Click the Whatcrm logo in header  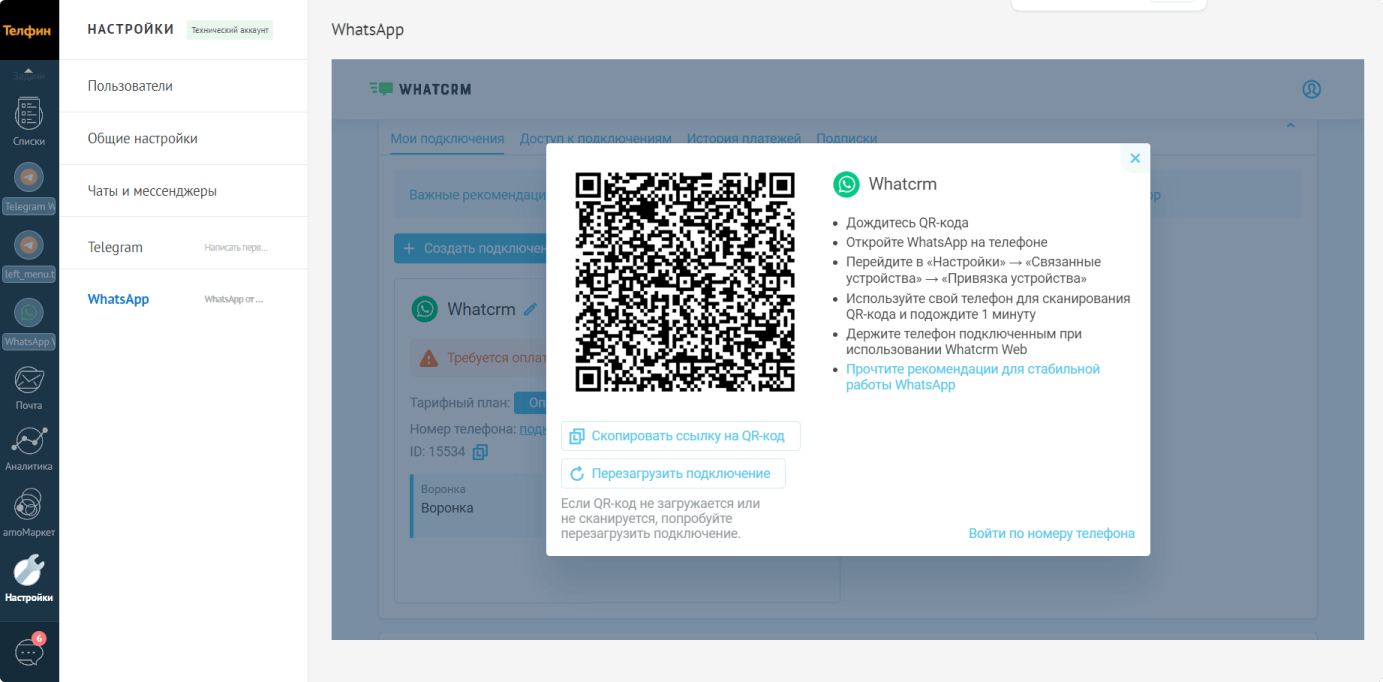point(420,89)
